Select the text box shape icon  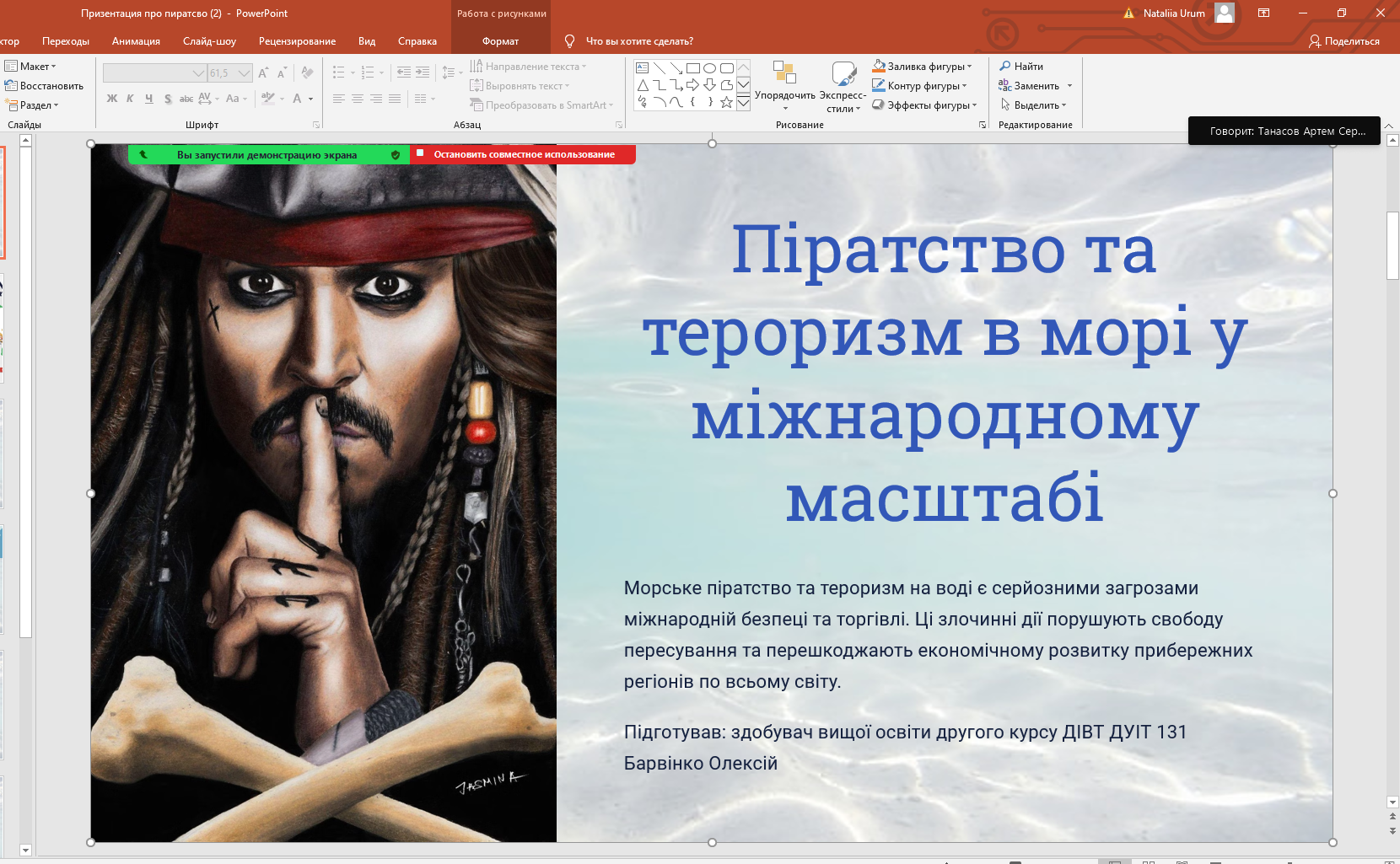pos(643,68)
